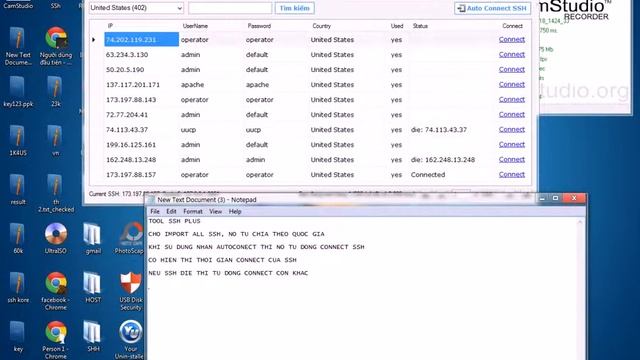Launch USB Disk Security from desktop
Screen dimensions: 640x360
(131, 291)
